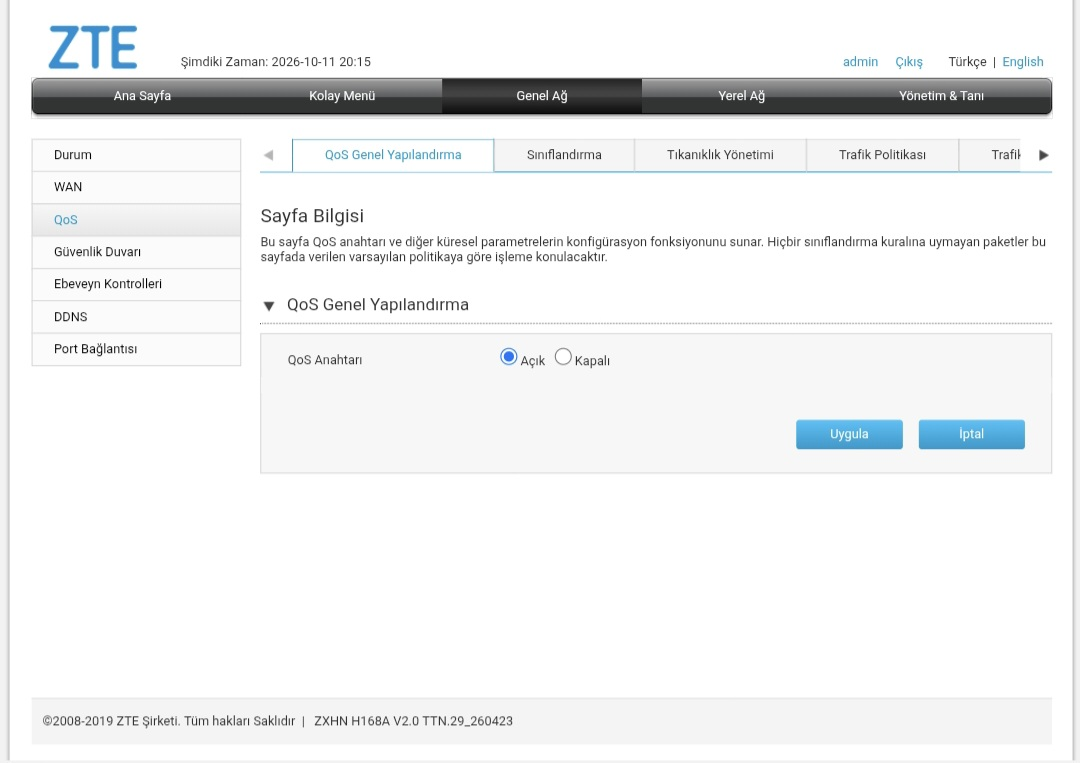
Task: Open the Yönetim & Tanı menu
Action: (942, 96)
